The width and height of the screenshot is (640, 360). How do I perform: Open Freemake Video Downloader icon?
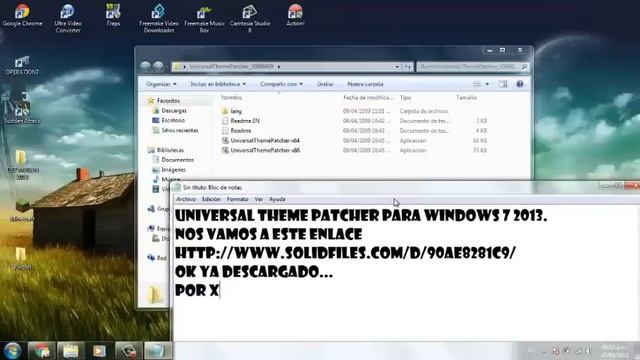click(159, 18)
